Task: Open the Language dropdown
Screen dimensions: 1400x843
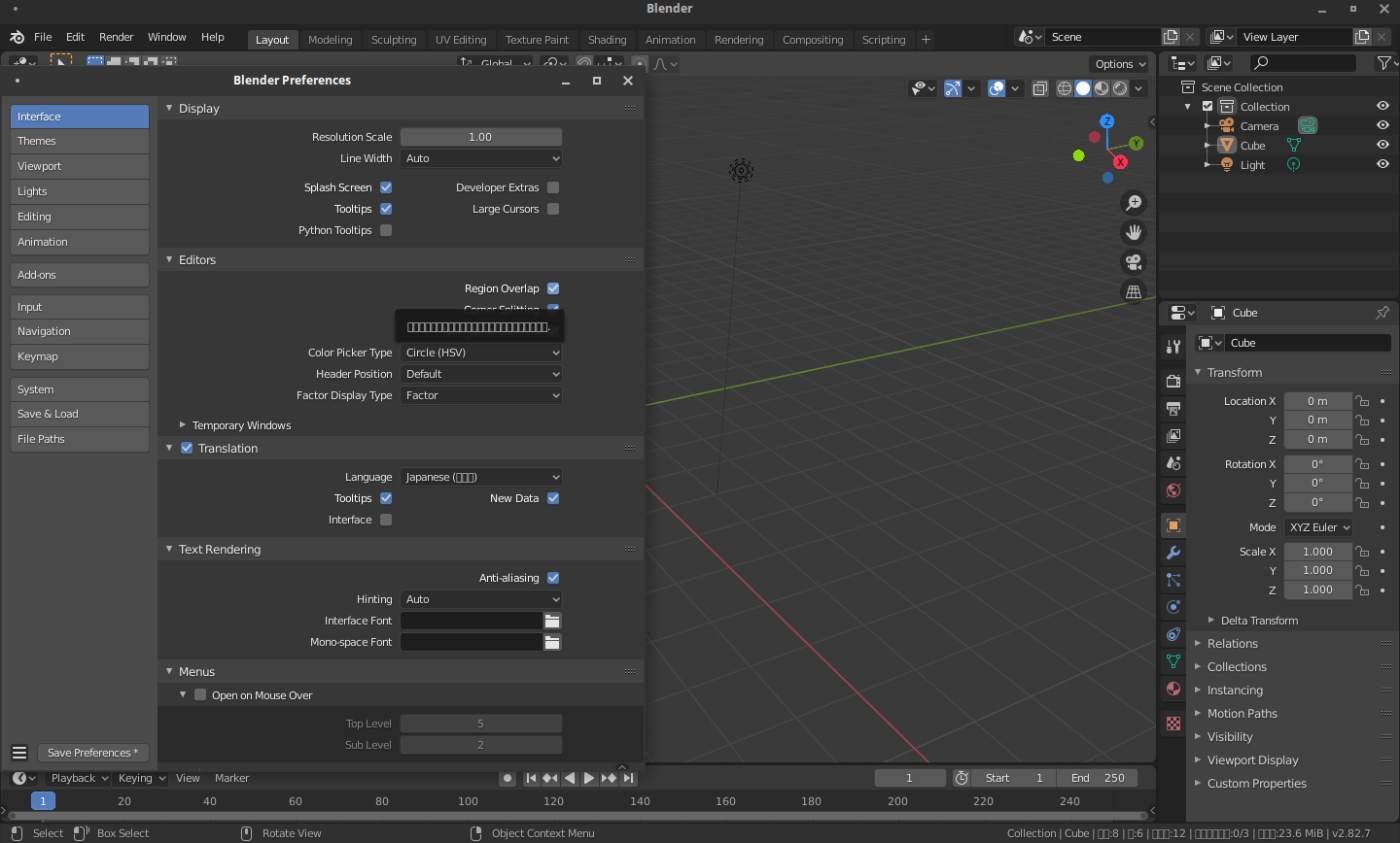Action: point(481,477)
